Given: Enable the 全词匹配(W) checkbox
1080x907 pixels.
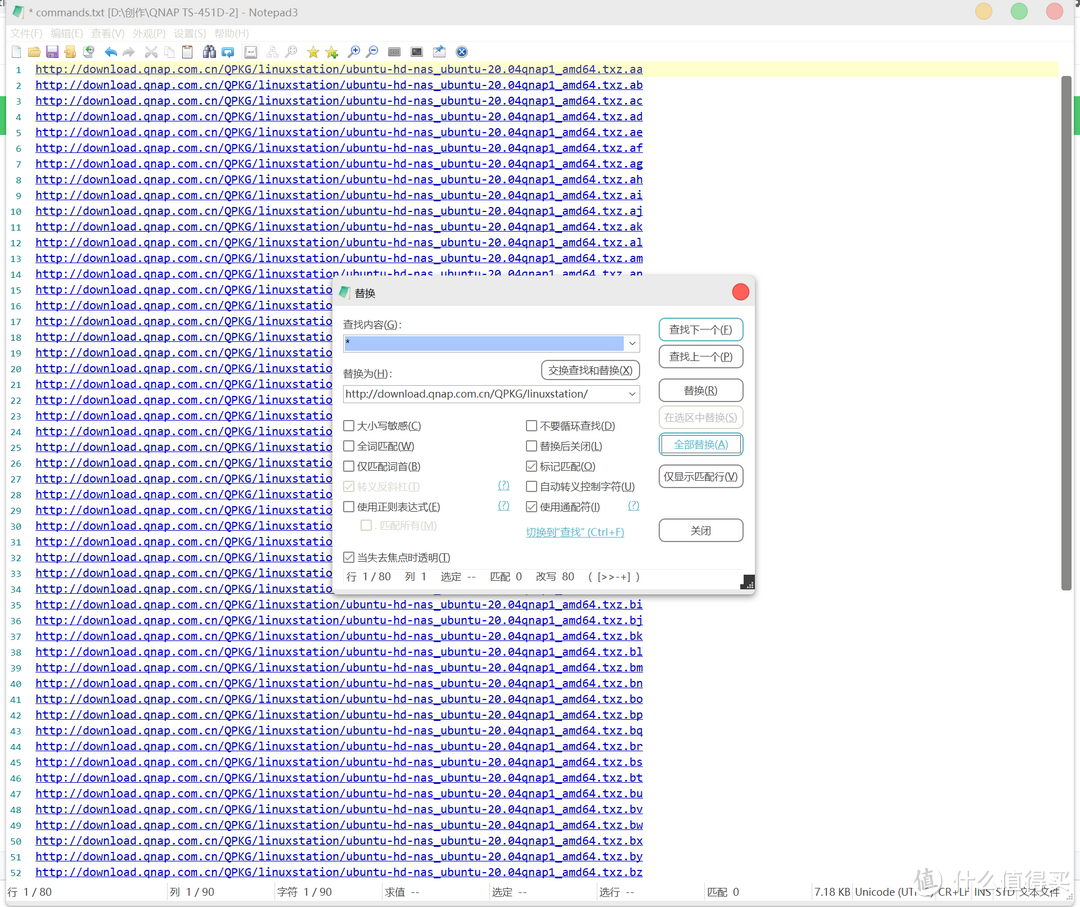Looking at the screenshot, I should pyautogui.click(x=349, y=446).
